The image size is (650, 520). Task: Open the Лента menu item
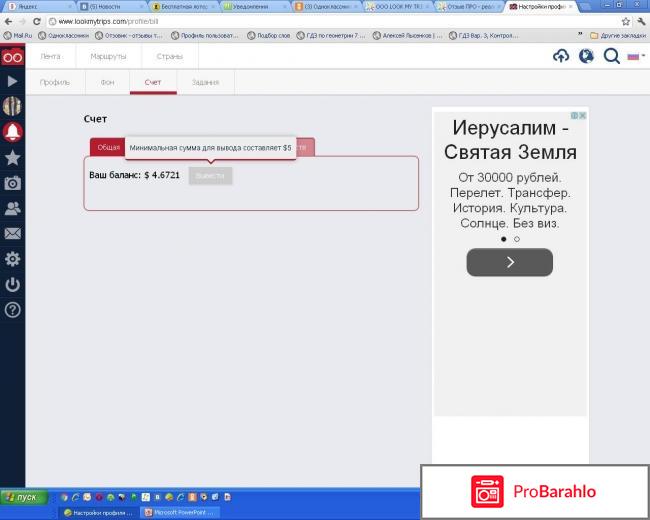point(50,57)
